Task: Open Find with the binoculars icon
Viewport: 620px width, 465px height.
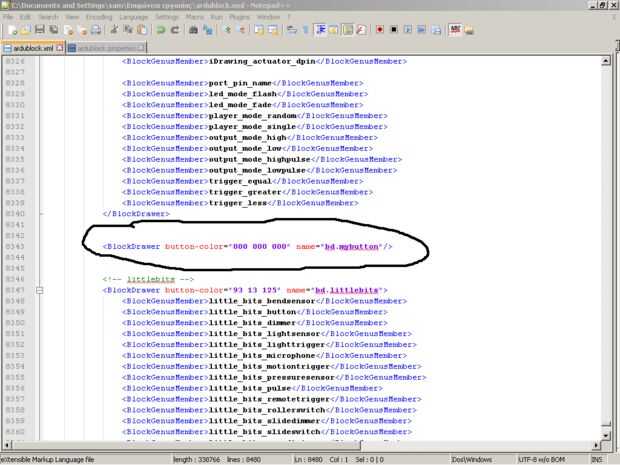Action: [193, 30]
